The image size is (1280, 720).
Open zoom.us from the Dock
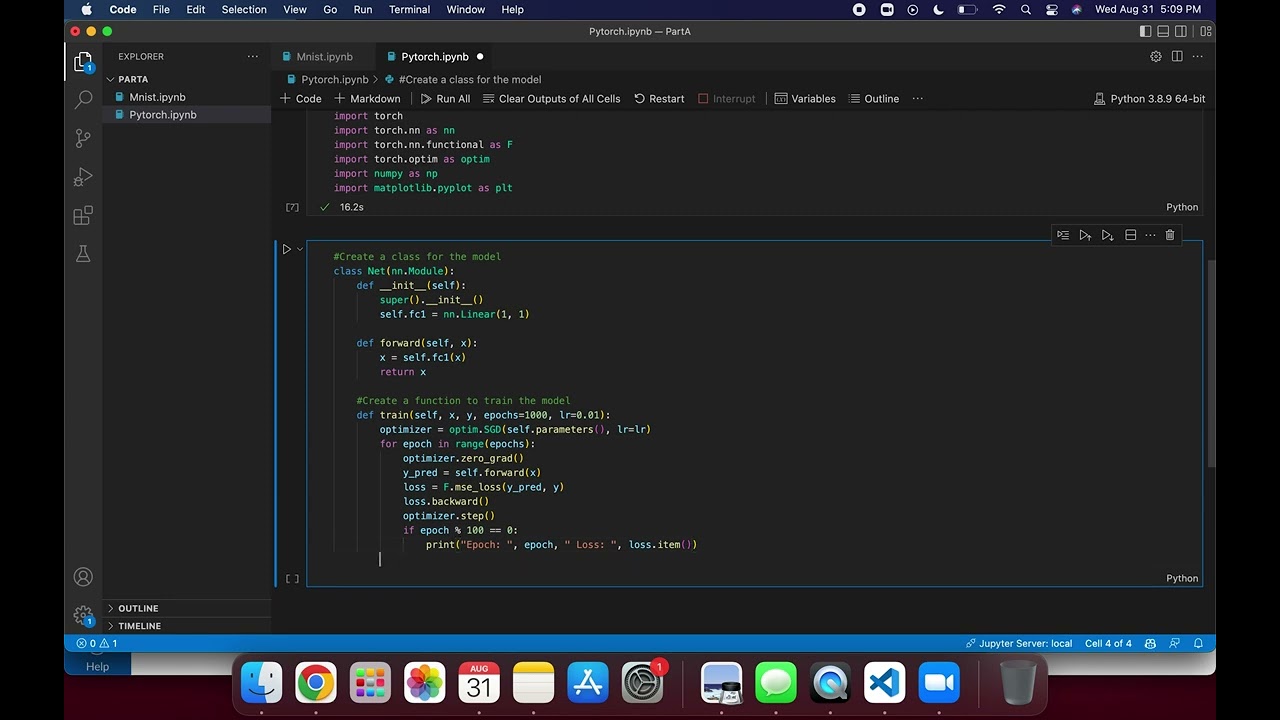939,684
